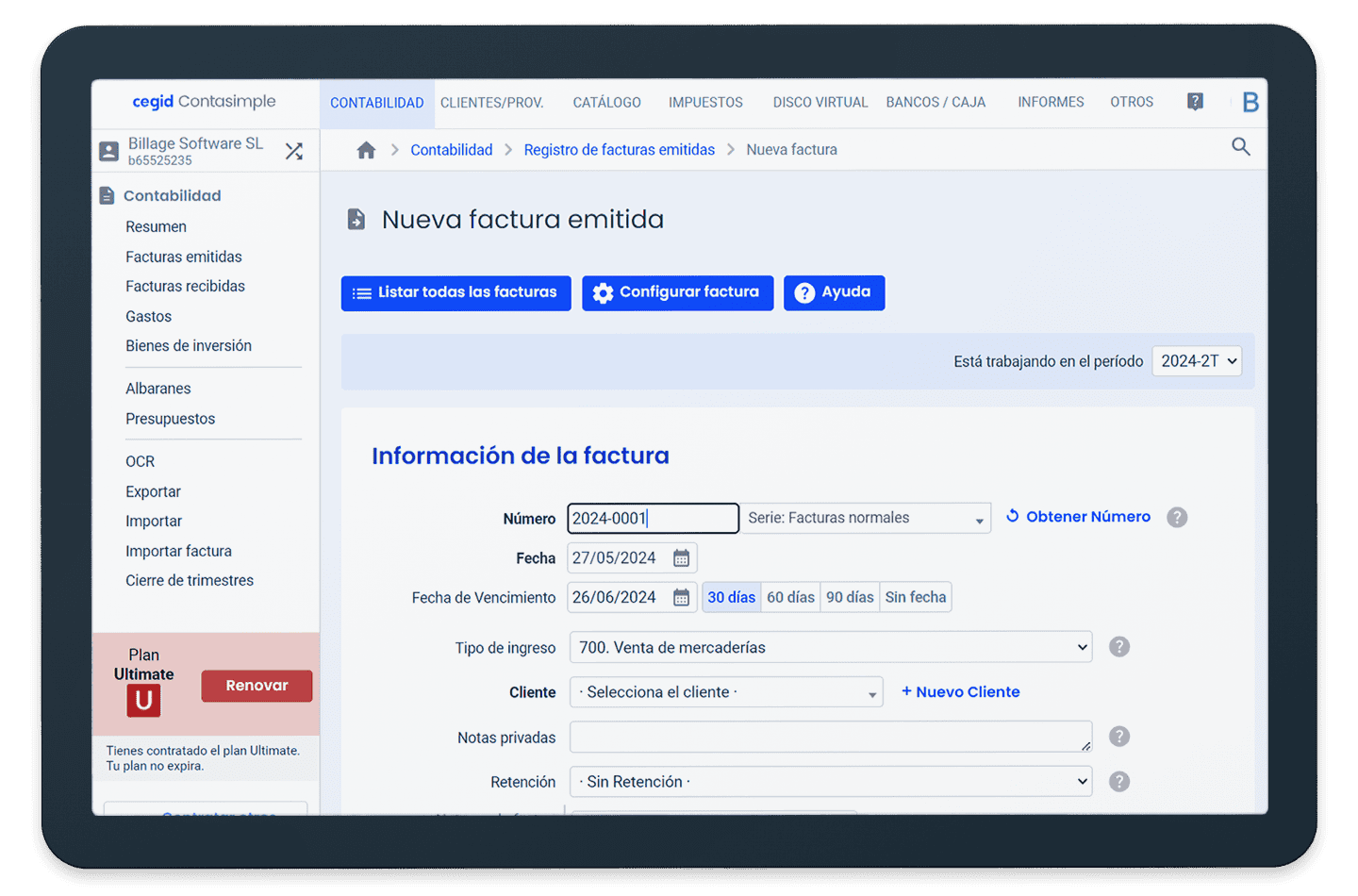The width and height of the screenshot is (1358, 896).
Task: Click help icon next to Notas privadas
Action: (1118, 737)
